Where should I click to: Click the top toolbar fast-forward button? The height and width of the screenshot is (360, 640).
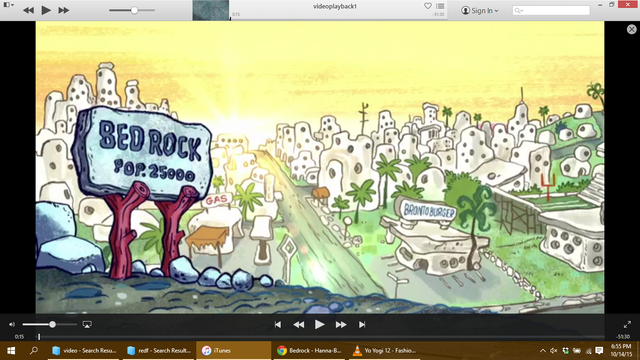point(63,10)
